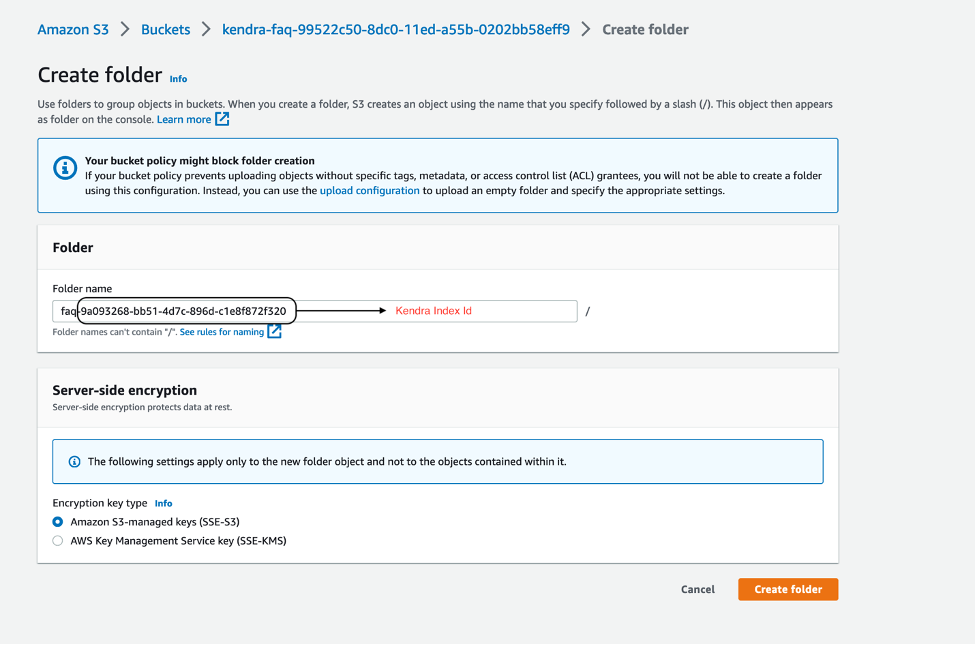This screenshot has width=977, height=645.
Task: Click the info circle icon in bucket policy alert
Action: [x=65, y=168]
